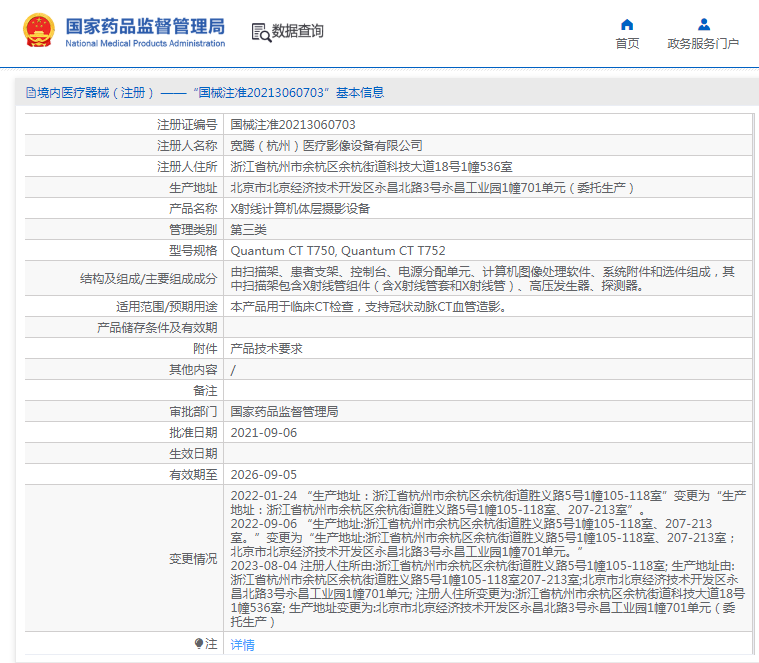Viewport: 759px width, 663px height.
Task: Click the 生效日期 label
Action: (x=193, y=453)
